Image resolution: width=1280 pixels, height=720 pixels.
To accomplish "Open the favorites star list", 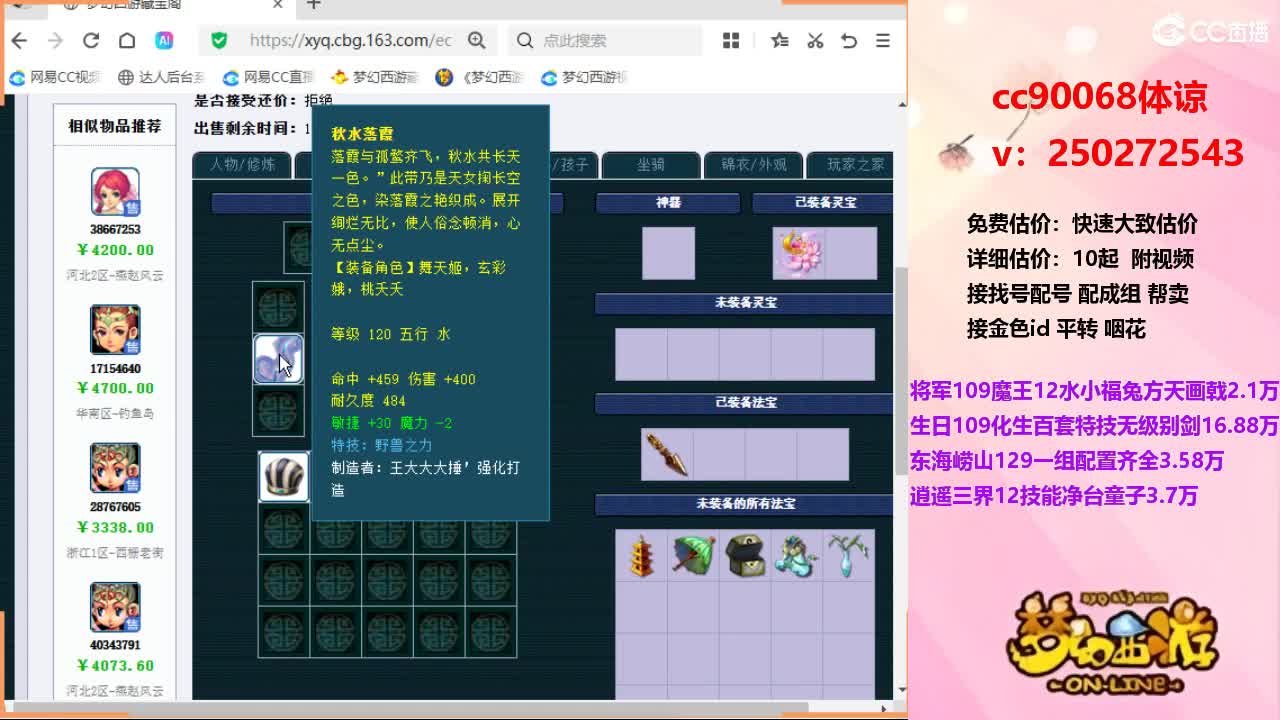I will click(x=780, y=40).
